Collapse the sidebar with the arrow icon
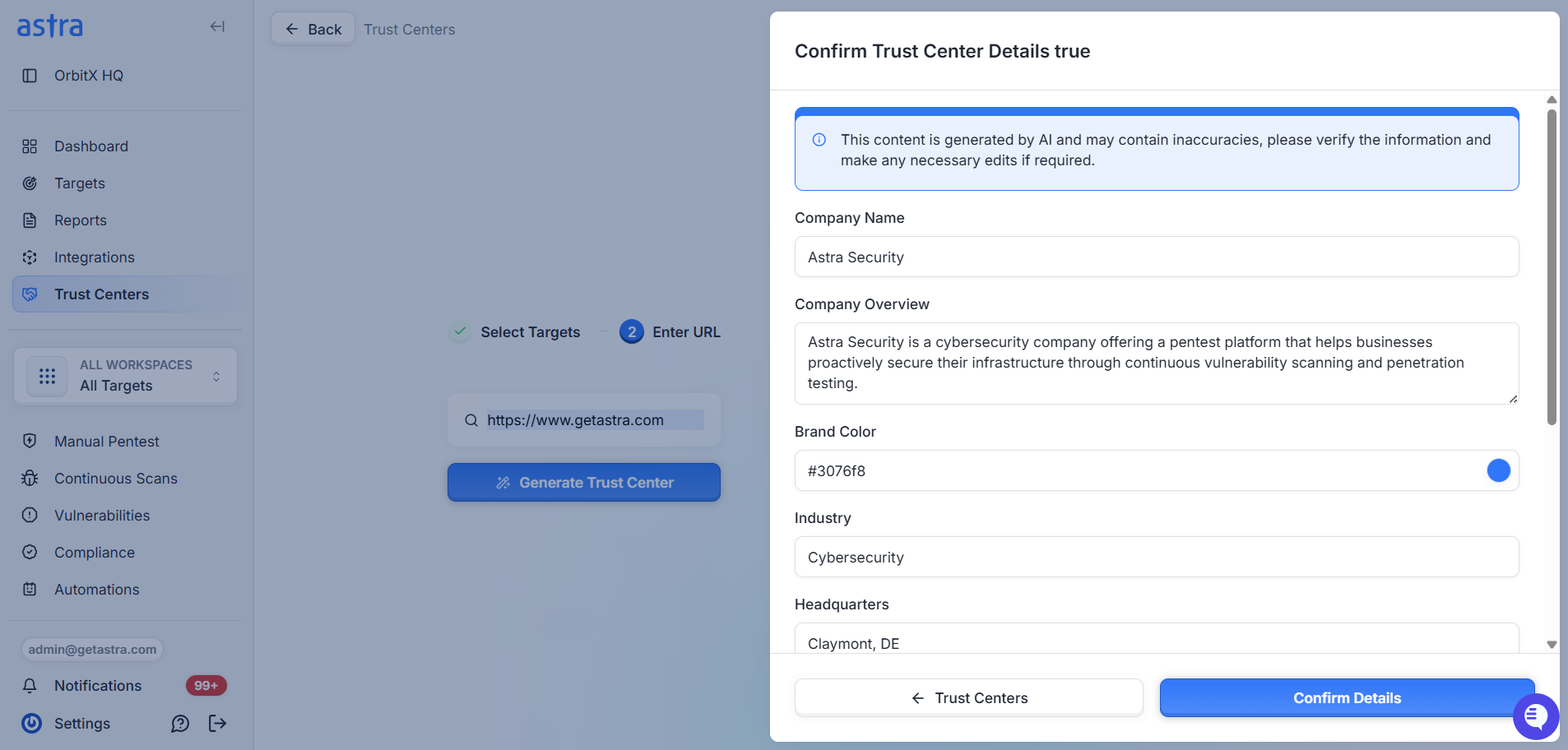 click(217, 26)
